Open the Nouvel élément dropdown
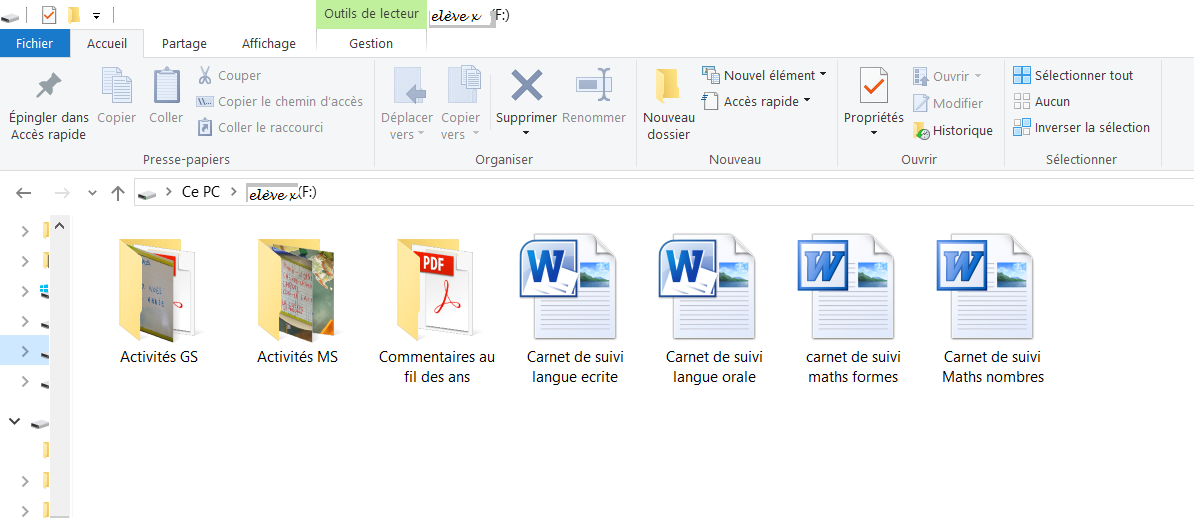The image size is (1194, 518). (x=765, y=75)
